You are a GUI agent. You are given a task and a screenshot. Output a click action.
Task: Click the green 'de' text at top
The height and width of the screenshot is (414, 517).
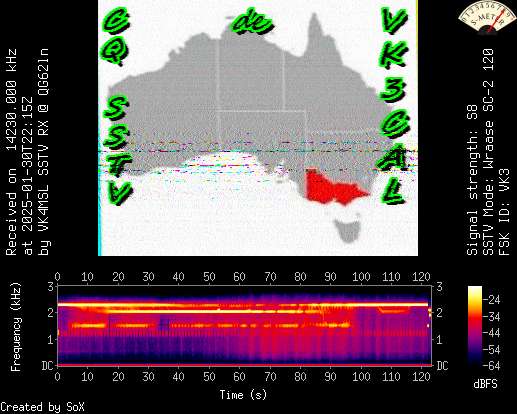tap(253, 22)
